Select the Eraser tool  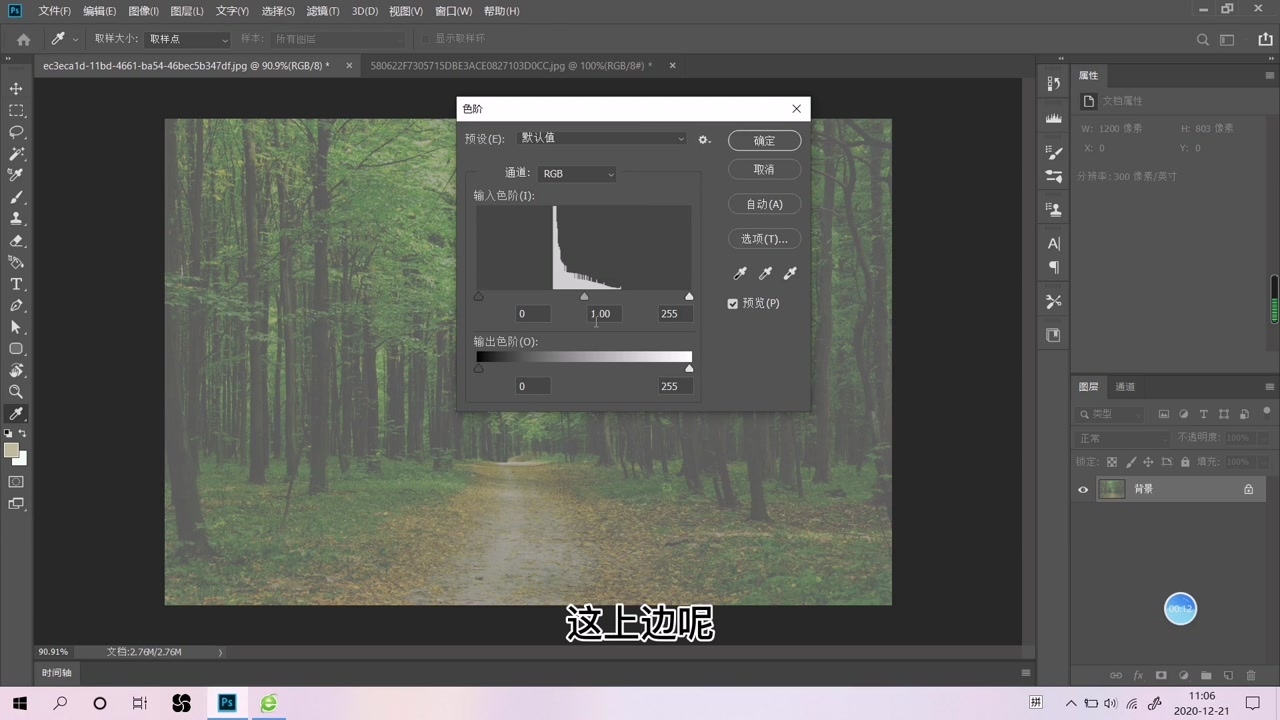[x=16, y=241]
